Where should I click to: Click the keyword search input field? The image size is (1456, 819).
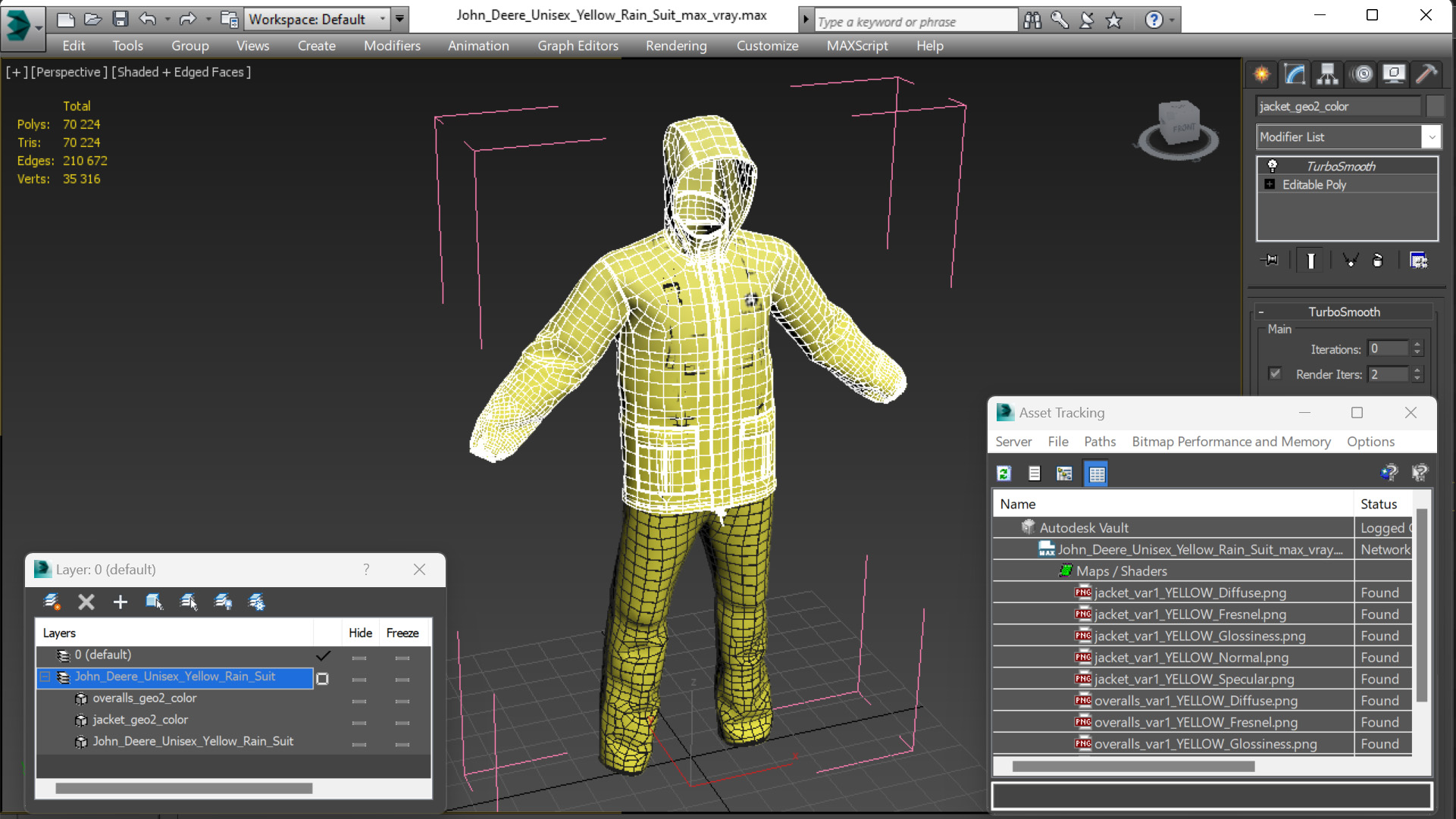click(916, 21)
